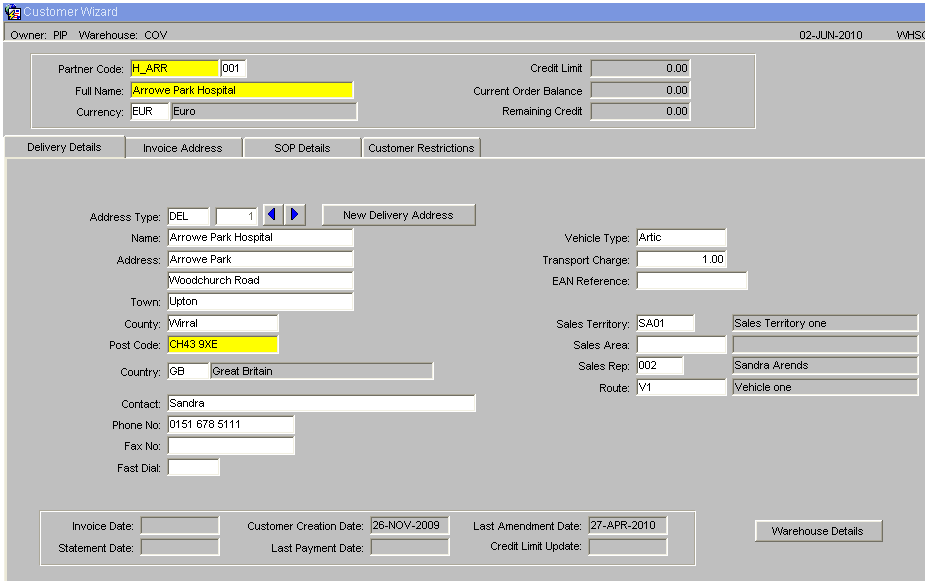The image size is (925, 581).
Task: Click the empty Invoice Date field
Action: (180, 526)
